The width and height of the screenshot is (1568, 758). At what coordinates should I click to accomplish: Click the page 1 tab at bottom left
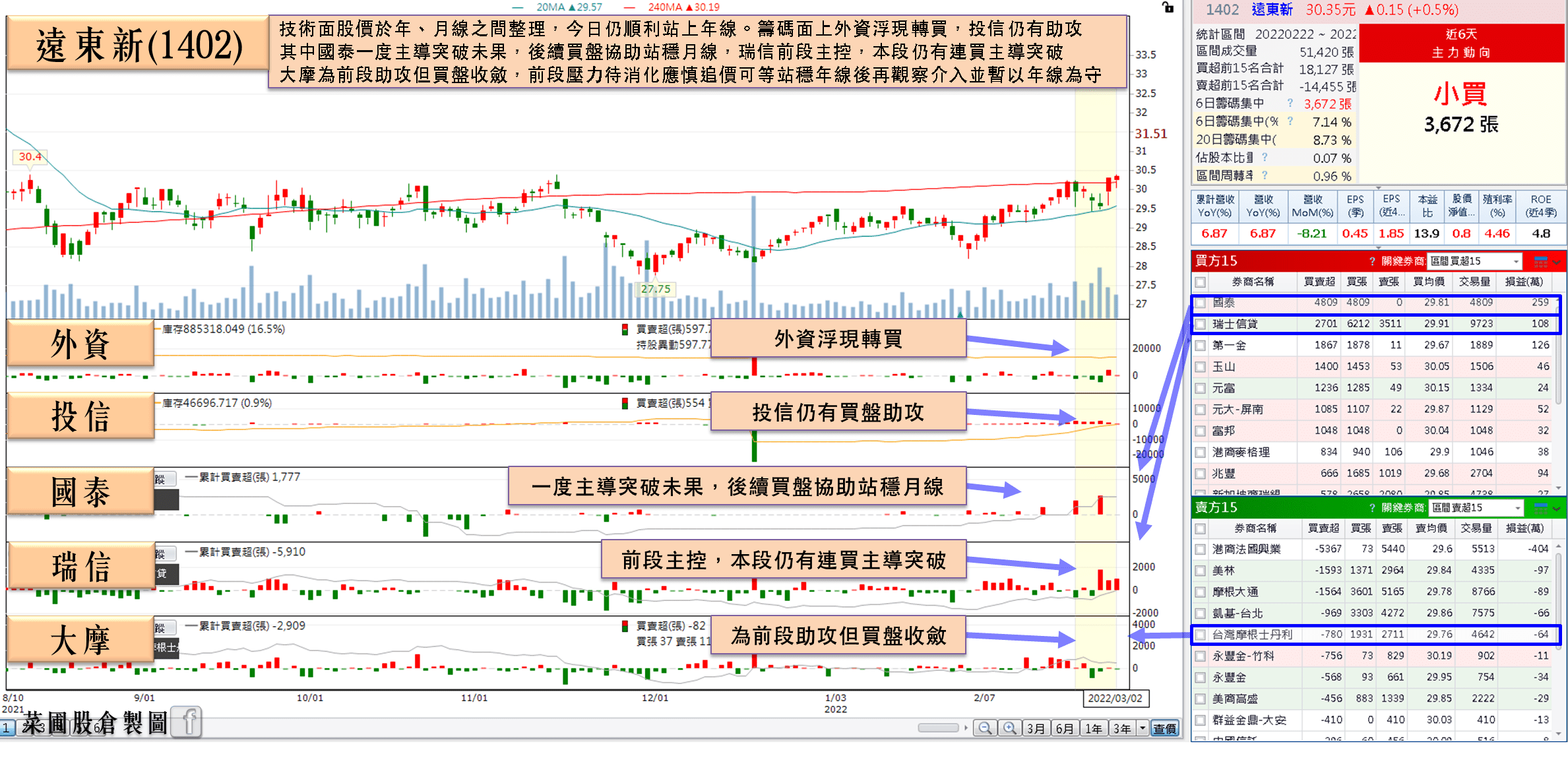click(x=7, y=728)
